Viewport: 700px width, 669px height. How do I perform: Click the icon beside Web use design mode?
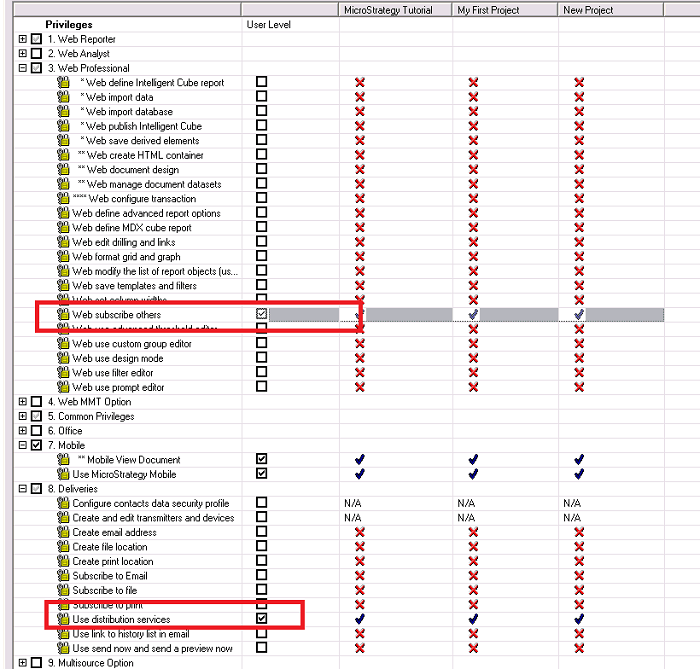63,358
